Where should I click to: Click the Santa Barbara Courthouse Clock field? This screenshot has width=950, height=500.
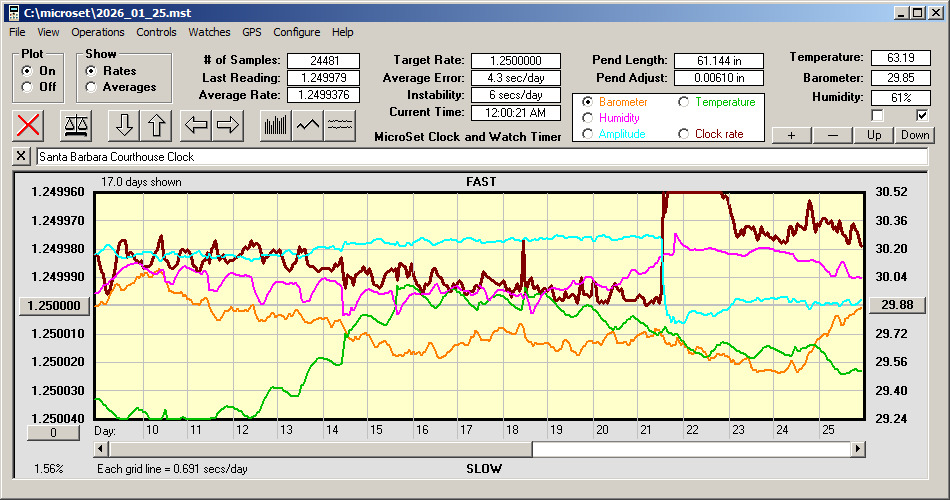point(480,157)
